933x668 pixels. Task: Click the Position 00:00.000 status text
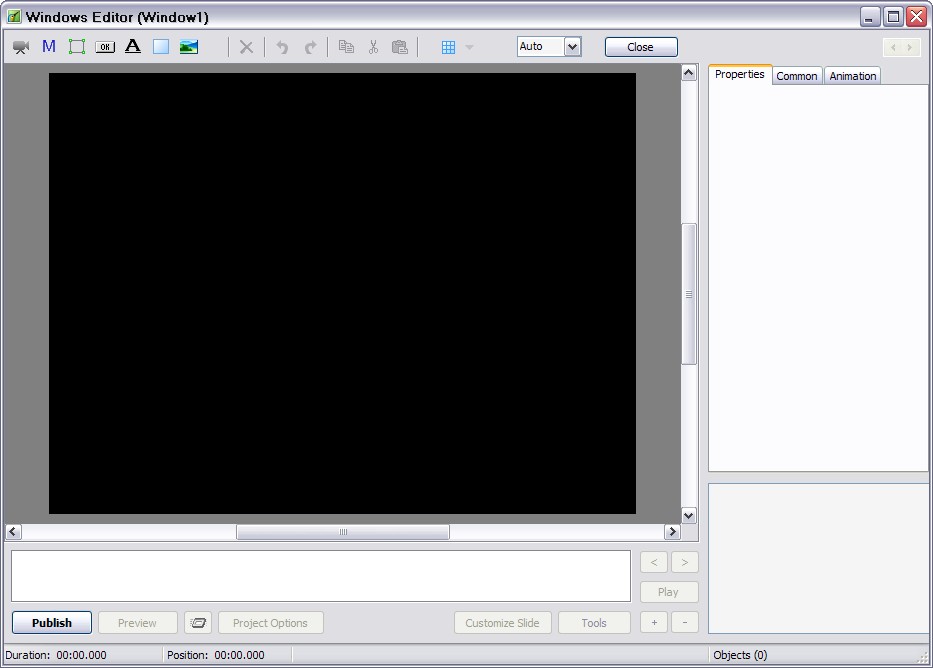(215, 655)
